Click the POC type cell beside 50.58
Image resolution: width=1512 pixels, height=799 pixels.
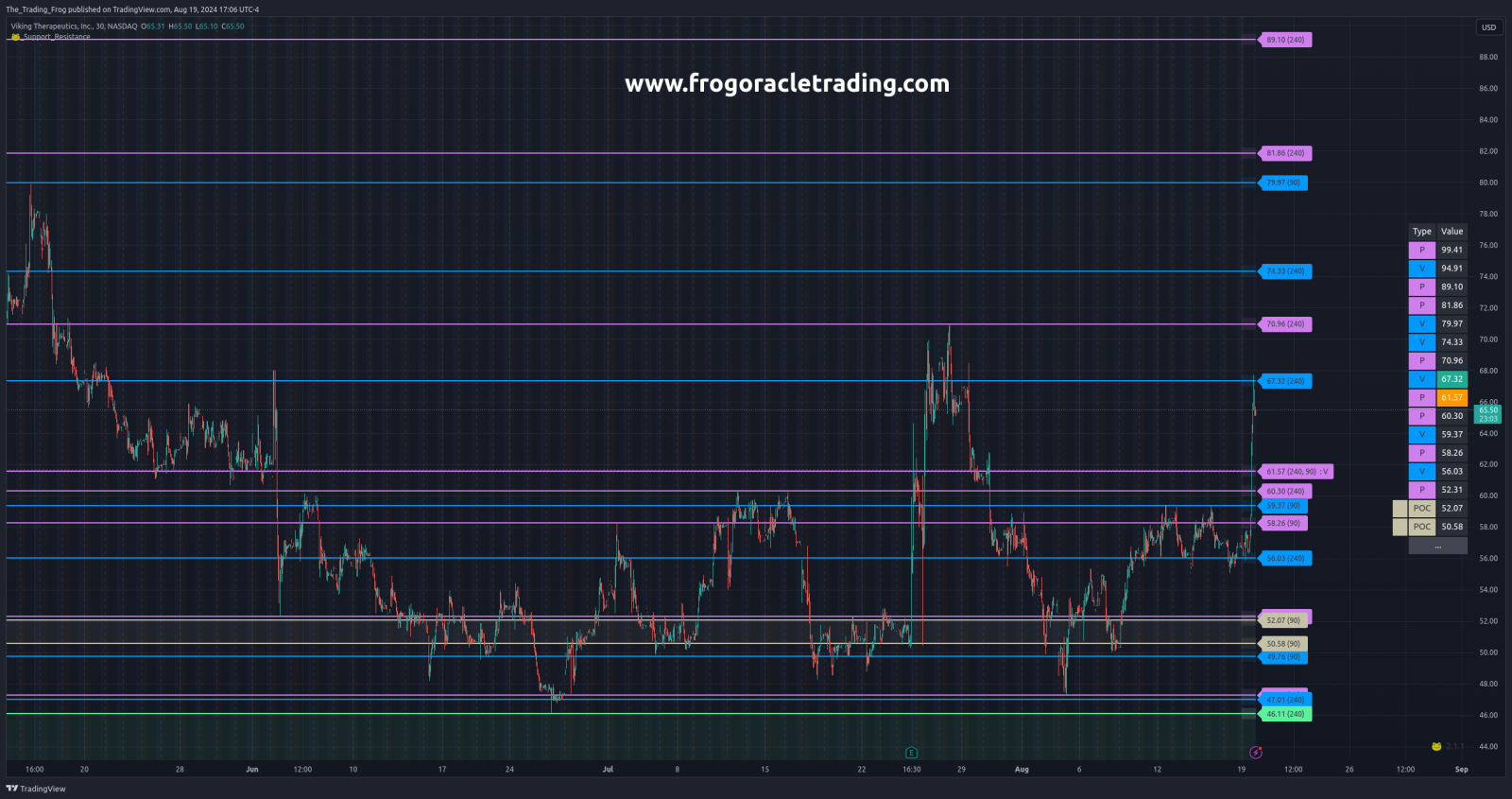tap(1422, 527)
